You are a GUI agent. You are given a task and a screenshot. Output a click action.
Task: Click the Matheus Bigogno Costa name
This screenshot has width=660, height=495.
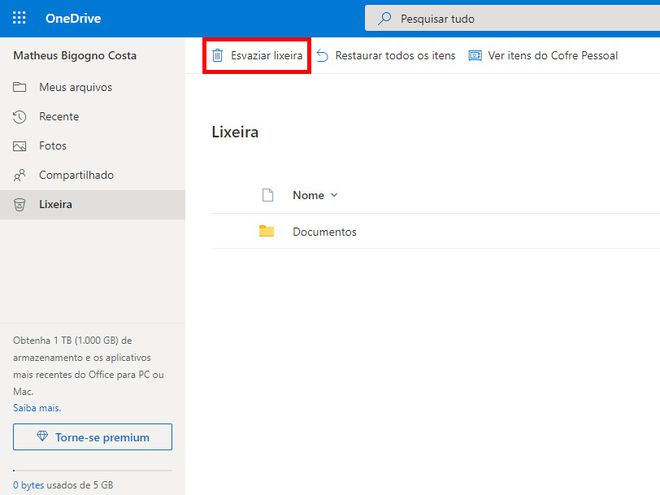point(75,56)
